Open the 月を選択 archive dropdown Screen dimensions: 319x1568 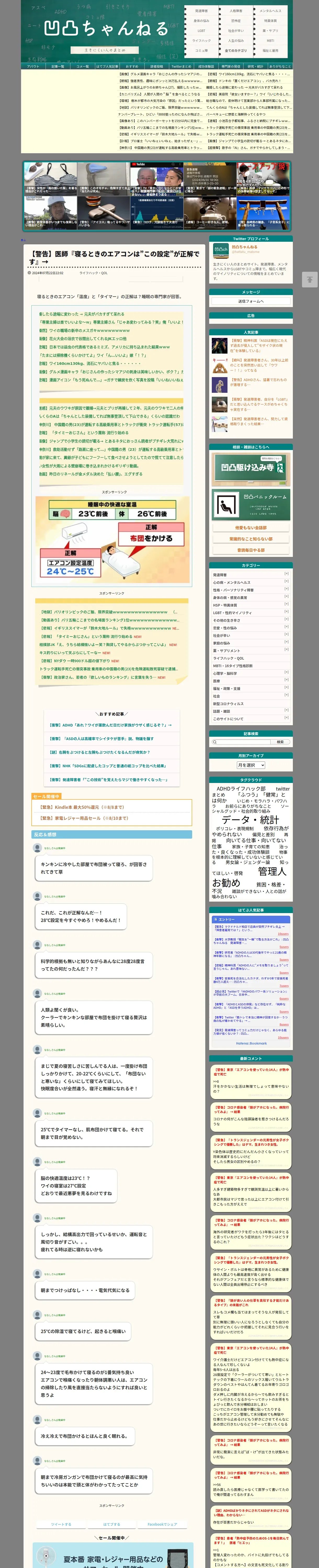251,765
